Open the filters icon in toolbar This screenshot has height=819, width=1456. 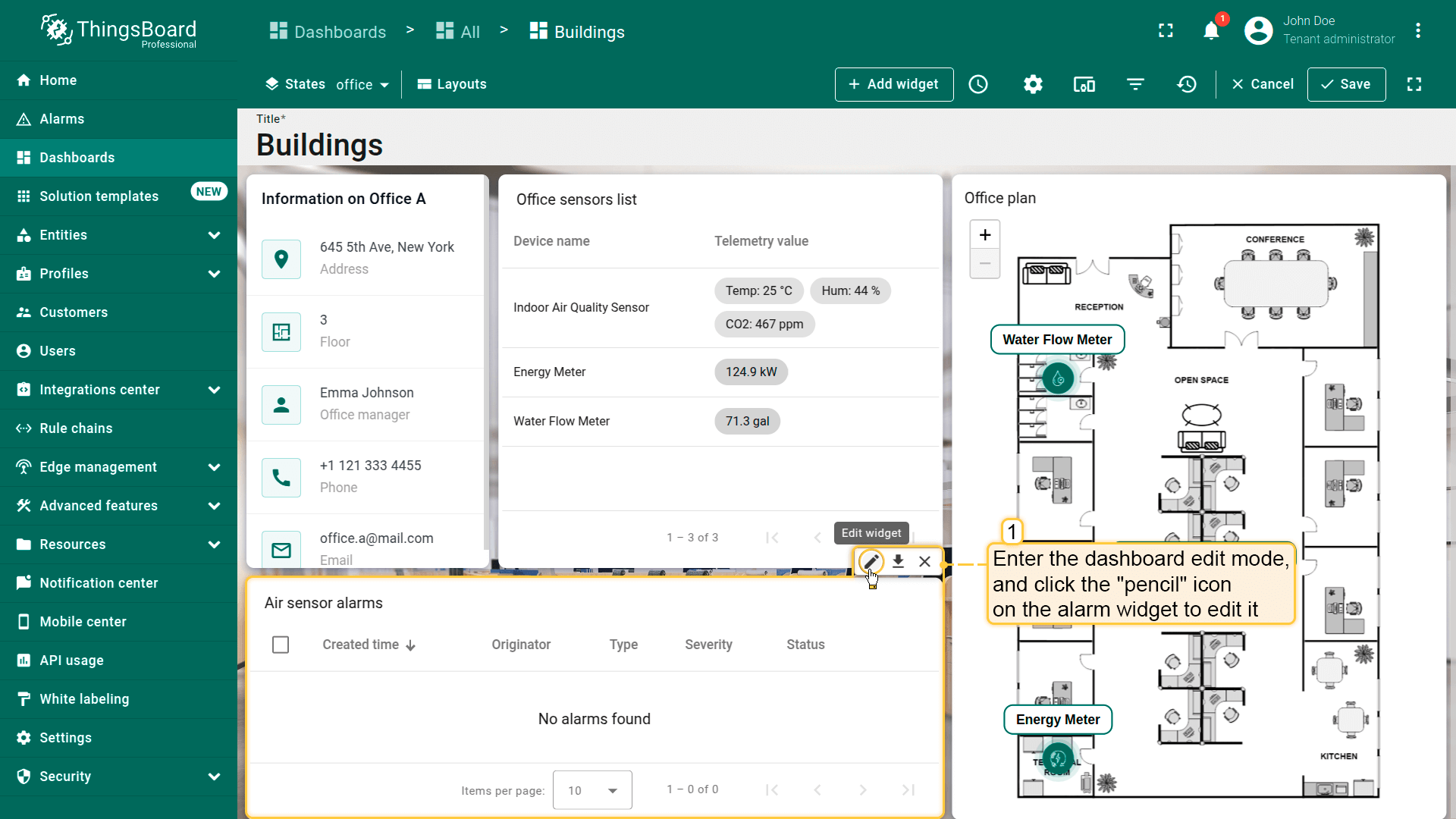click(x=1135, y=84)
